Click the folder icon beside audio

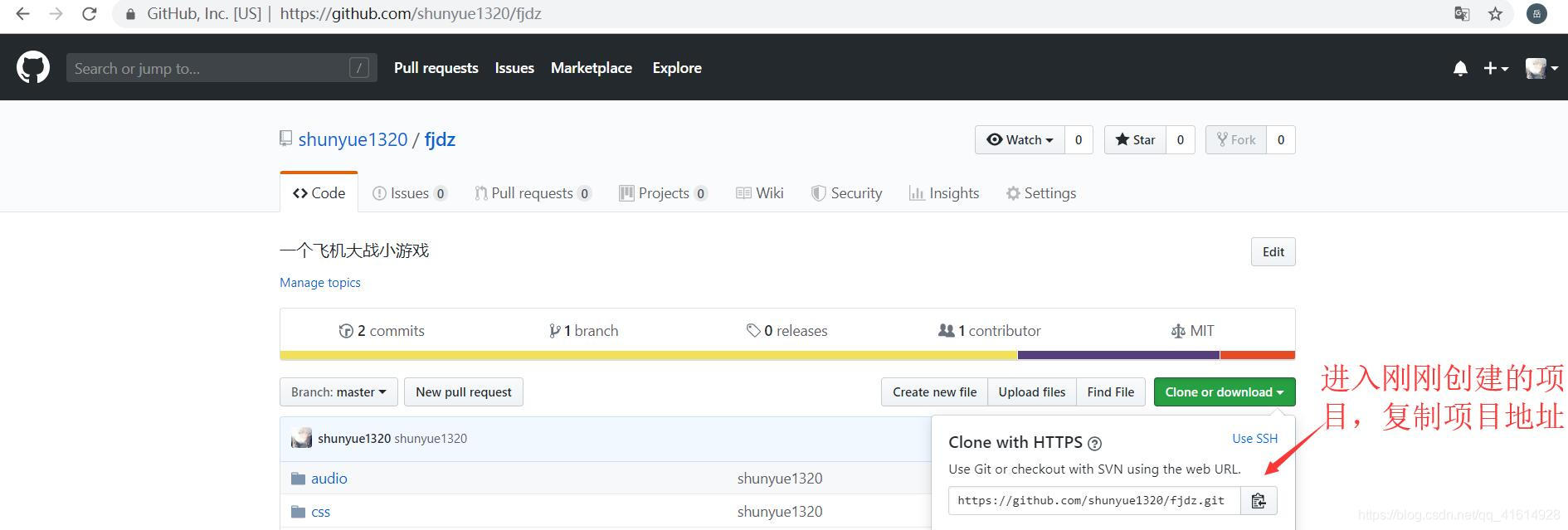click(x=299, y=479)
